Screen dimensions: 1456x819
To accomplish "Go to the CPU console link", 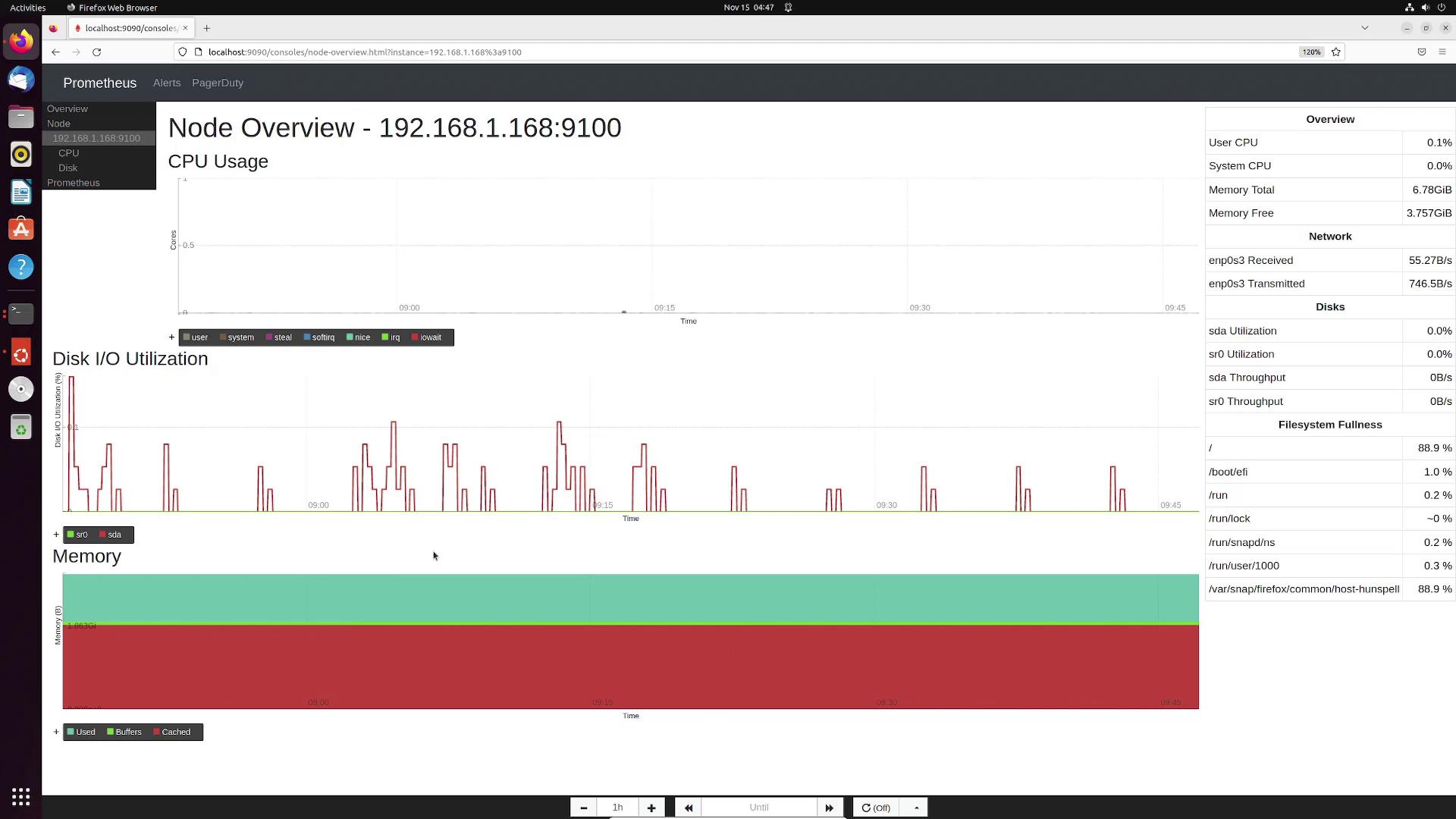I will tap(68, 153).
